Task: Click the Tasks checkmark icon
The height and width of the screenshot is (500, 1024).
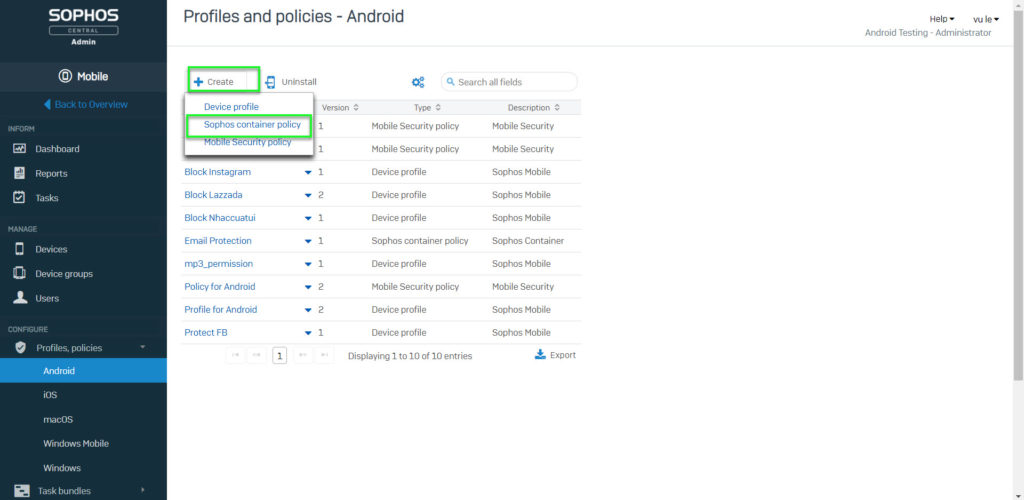Action: tap(20, 197)
